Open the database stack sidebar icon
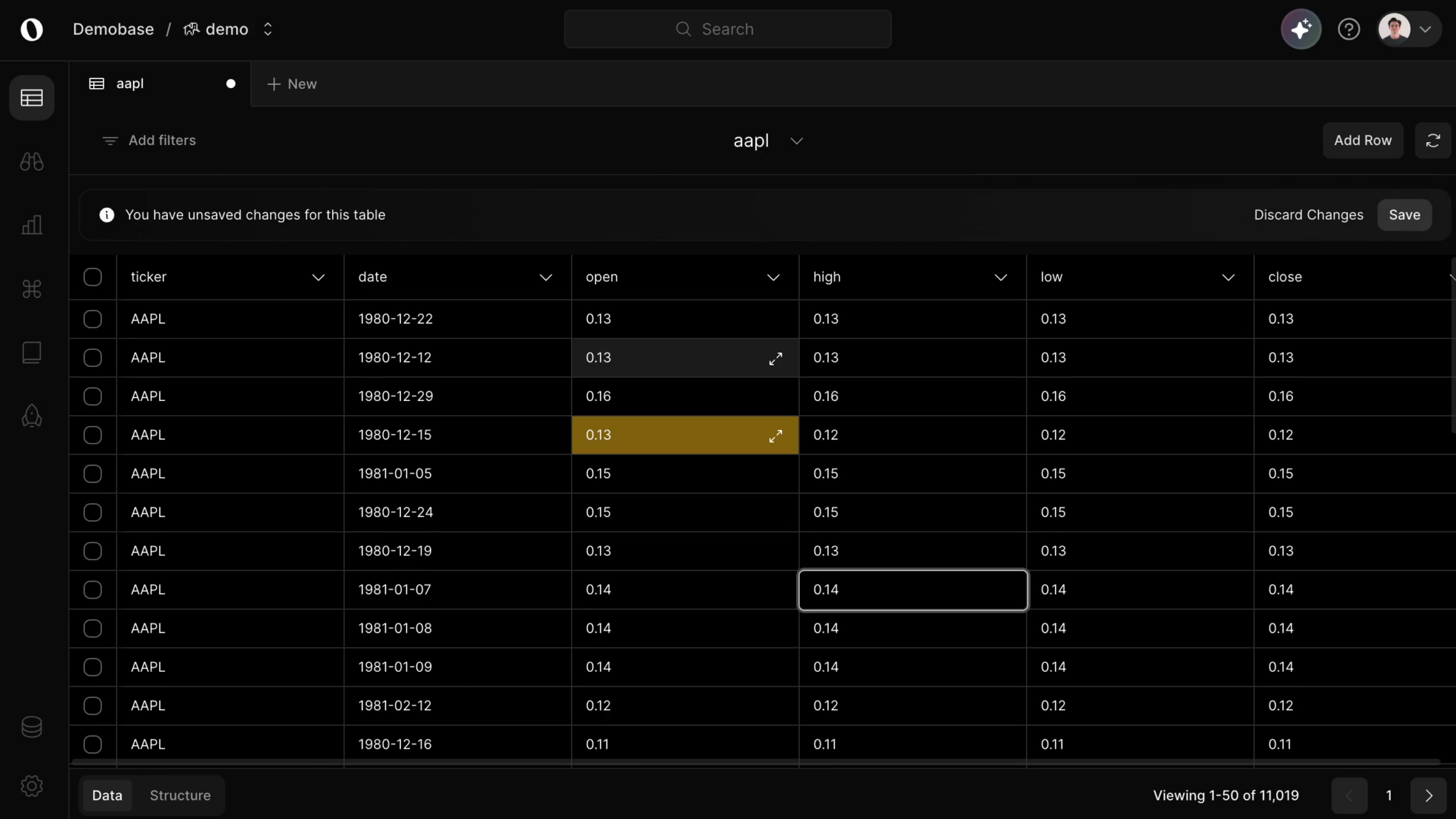Screen dimensions: 1456x819 pyautogui.click(x=31, y=727)
